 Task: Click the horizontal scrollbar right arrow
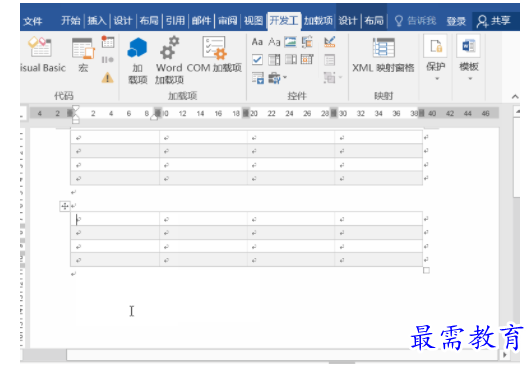click(505, 355)
